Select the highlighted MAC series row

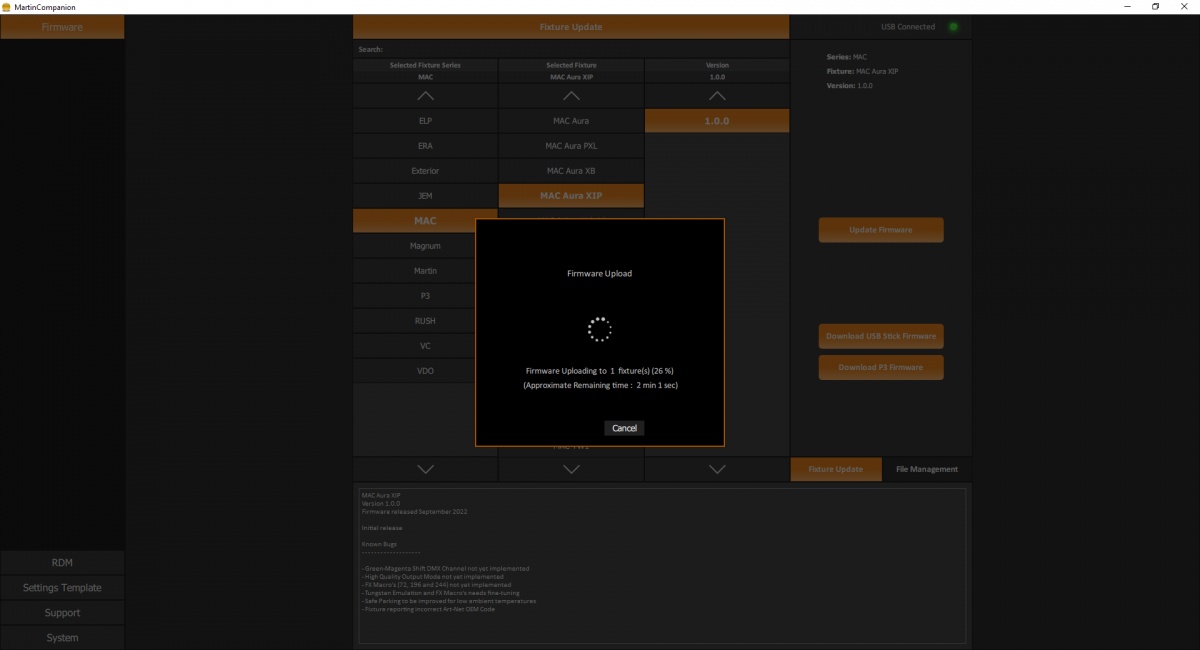point(425,221)
